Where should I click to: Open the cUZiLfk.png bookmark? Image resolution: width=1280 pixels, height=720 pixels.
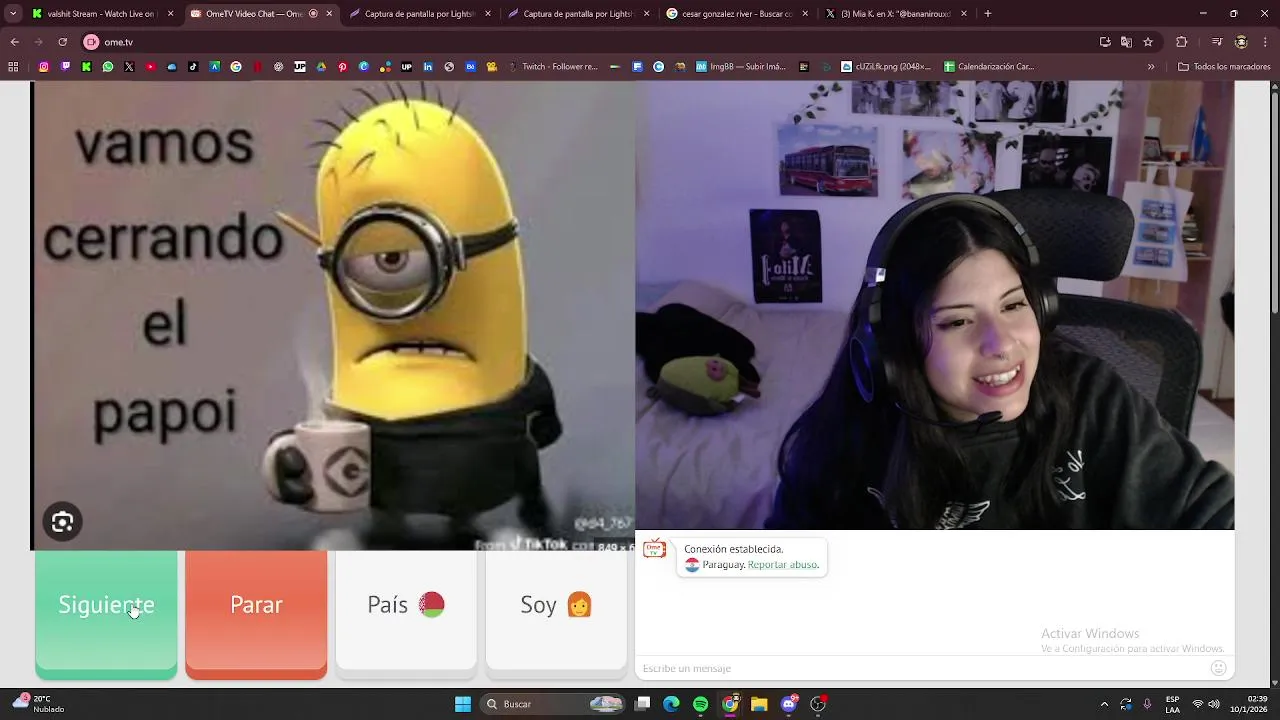point(885,67)
